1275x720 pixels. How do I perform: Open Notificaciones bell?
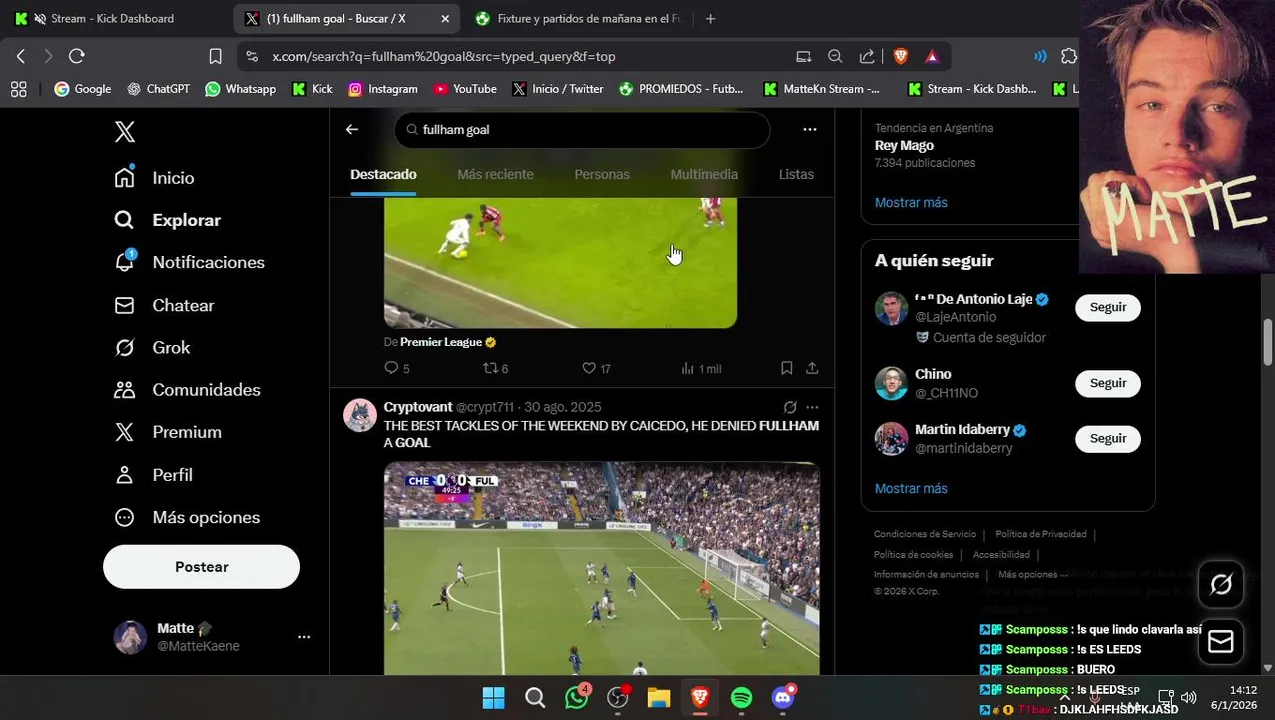tap(189, 262)
